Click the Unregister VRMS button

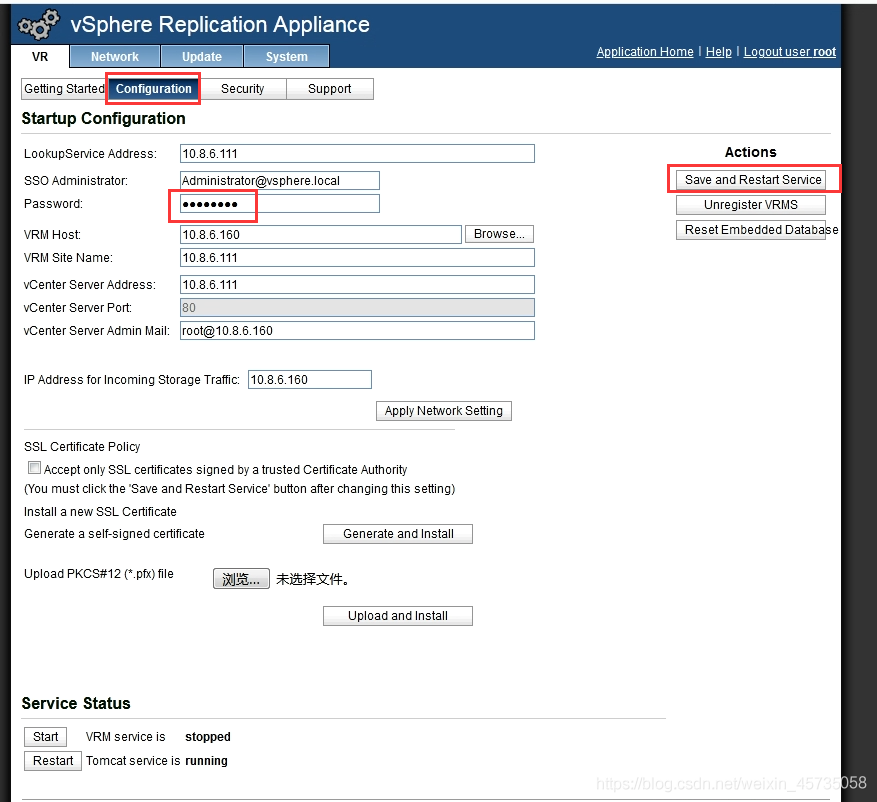click(x=751, y=205)
